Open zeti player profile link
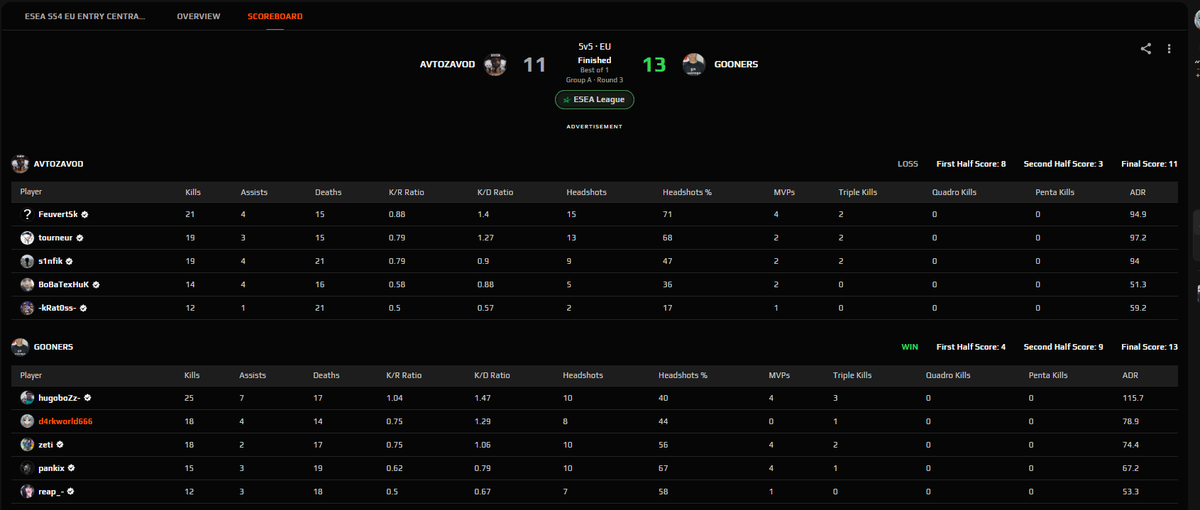1200x510 pixels. pos(46,444)
